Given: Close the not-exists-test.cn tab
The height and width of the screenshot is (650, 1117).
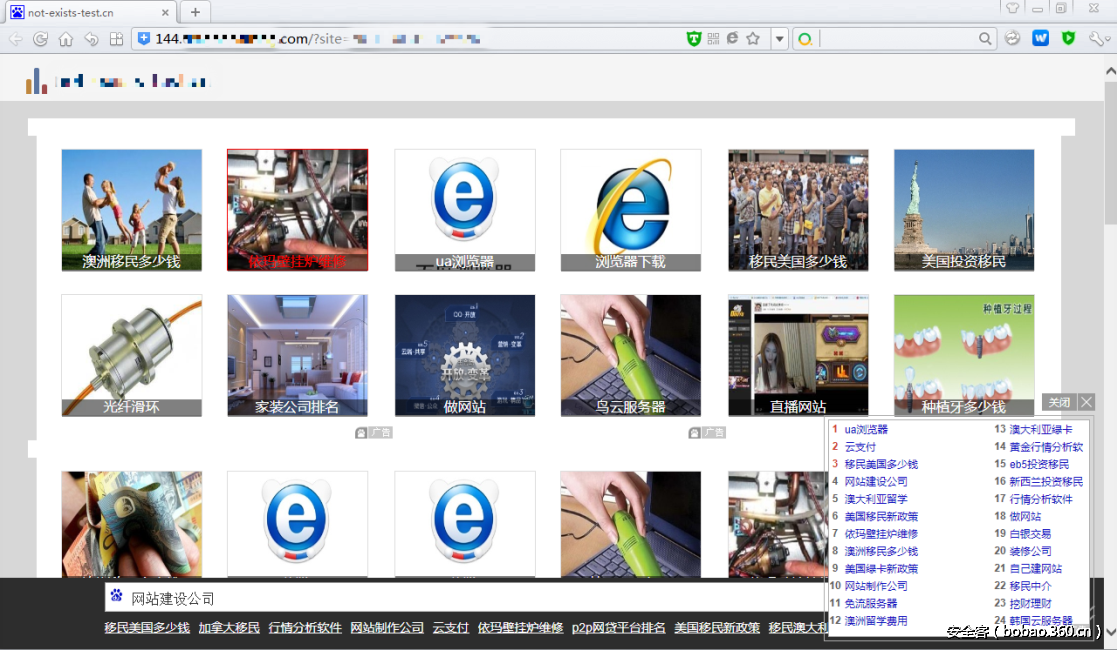Looking at the screenshot, I should pos(165,12).
